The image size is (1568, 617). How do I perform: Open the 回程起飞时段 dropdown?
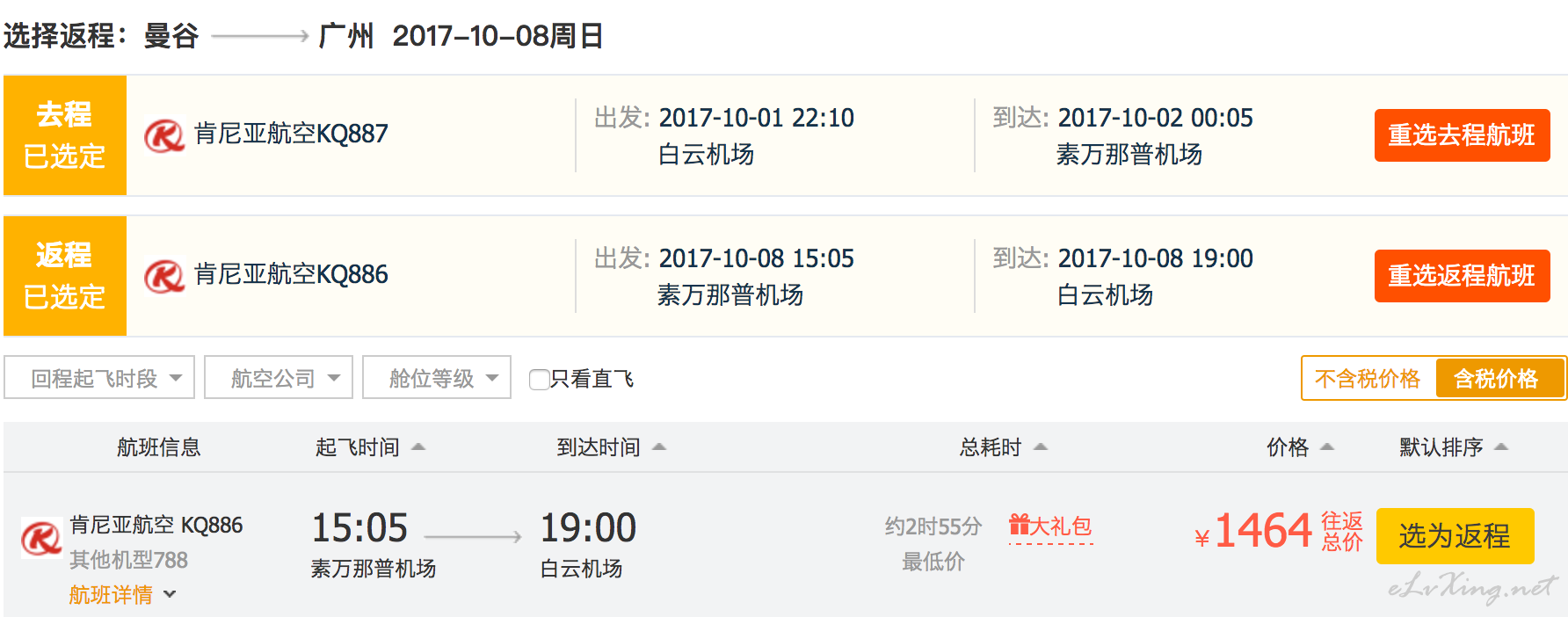99,378
